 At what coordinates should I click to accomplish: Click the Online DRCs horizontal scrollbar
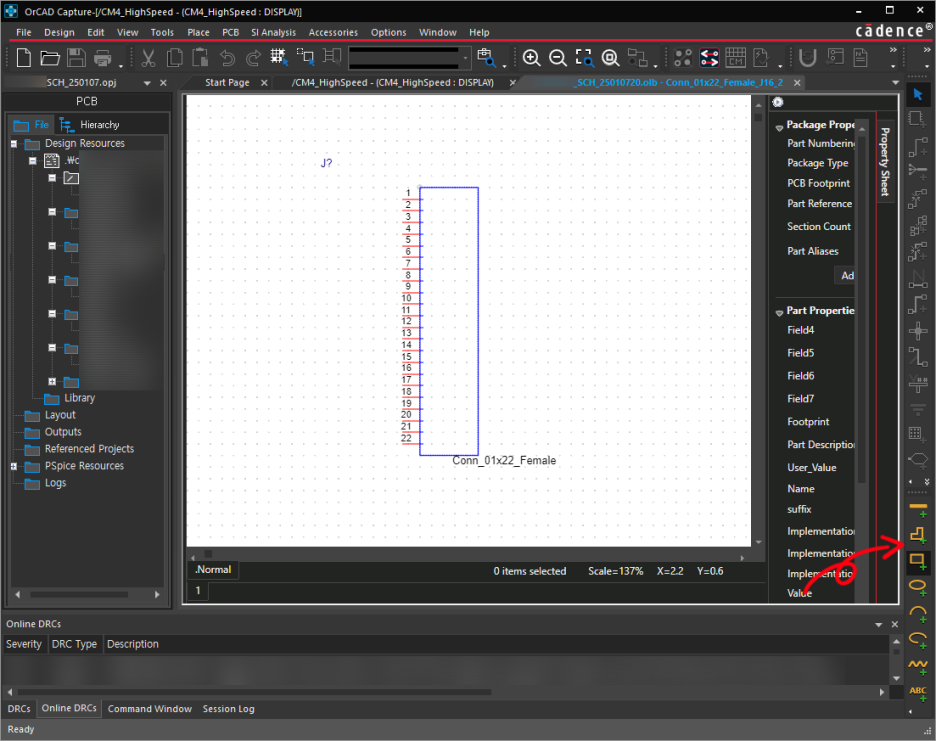[x=254, y=692]
